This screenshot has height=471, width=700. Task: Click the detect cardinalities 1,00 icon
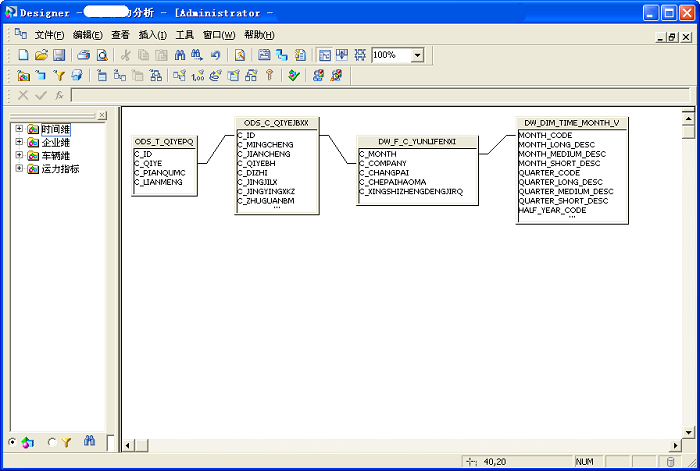click(x=197, y=75)
